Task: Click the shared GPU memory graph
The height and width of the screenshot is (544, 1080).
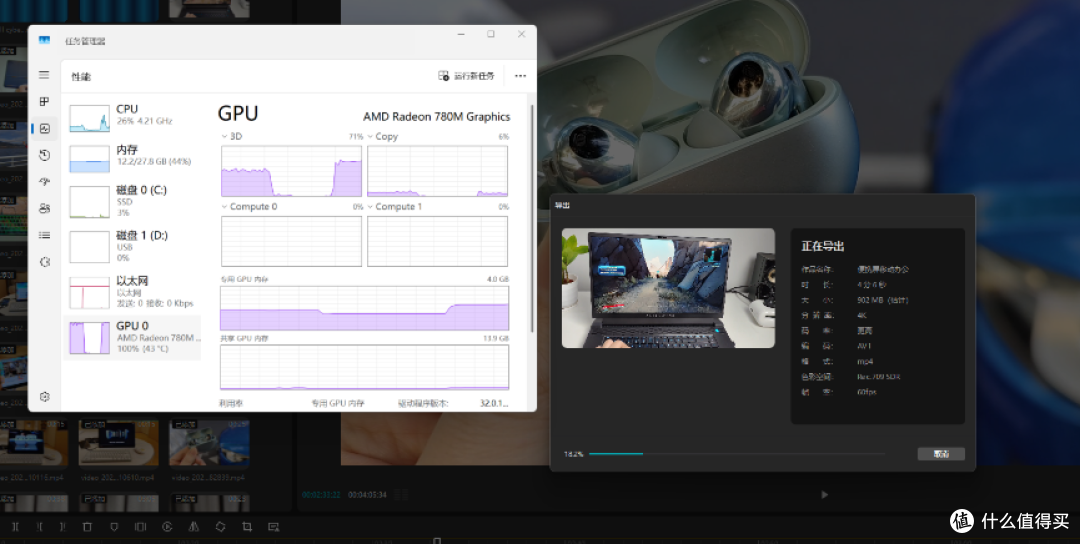Action: [364, 368]
